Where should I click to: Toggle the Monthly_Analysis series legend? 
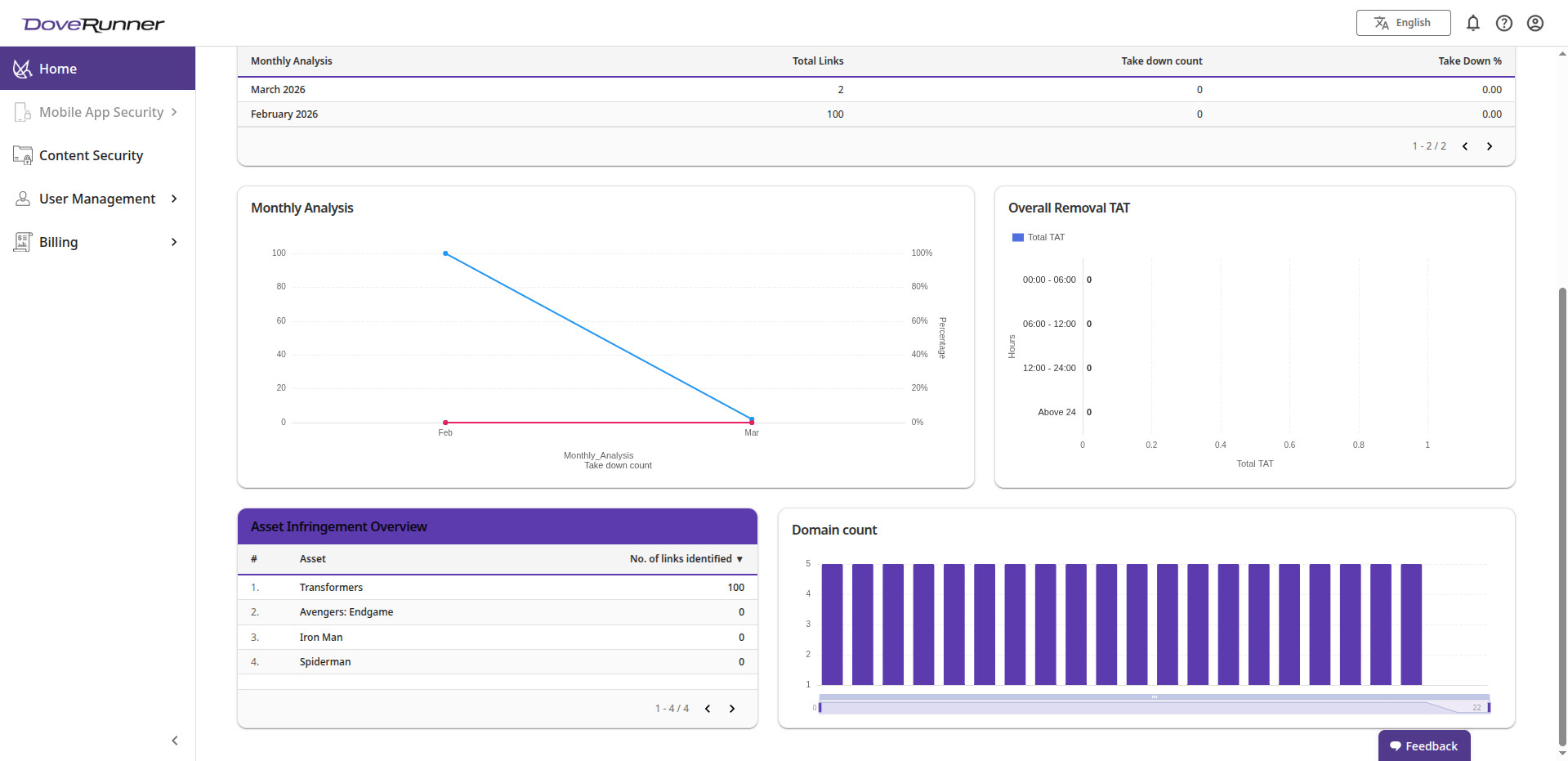[598, 455]
